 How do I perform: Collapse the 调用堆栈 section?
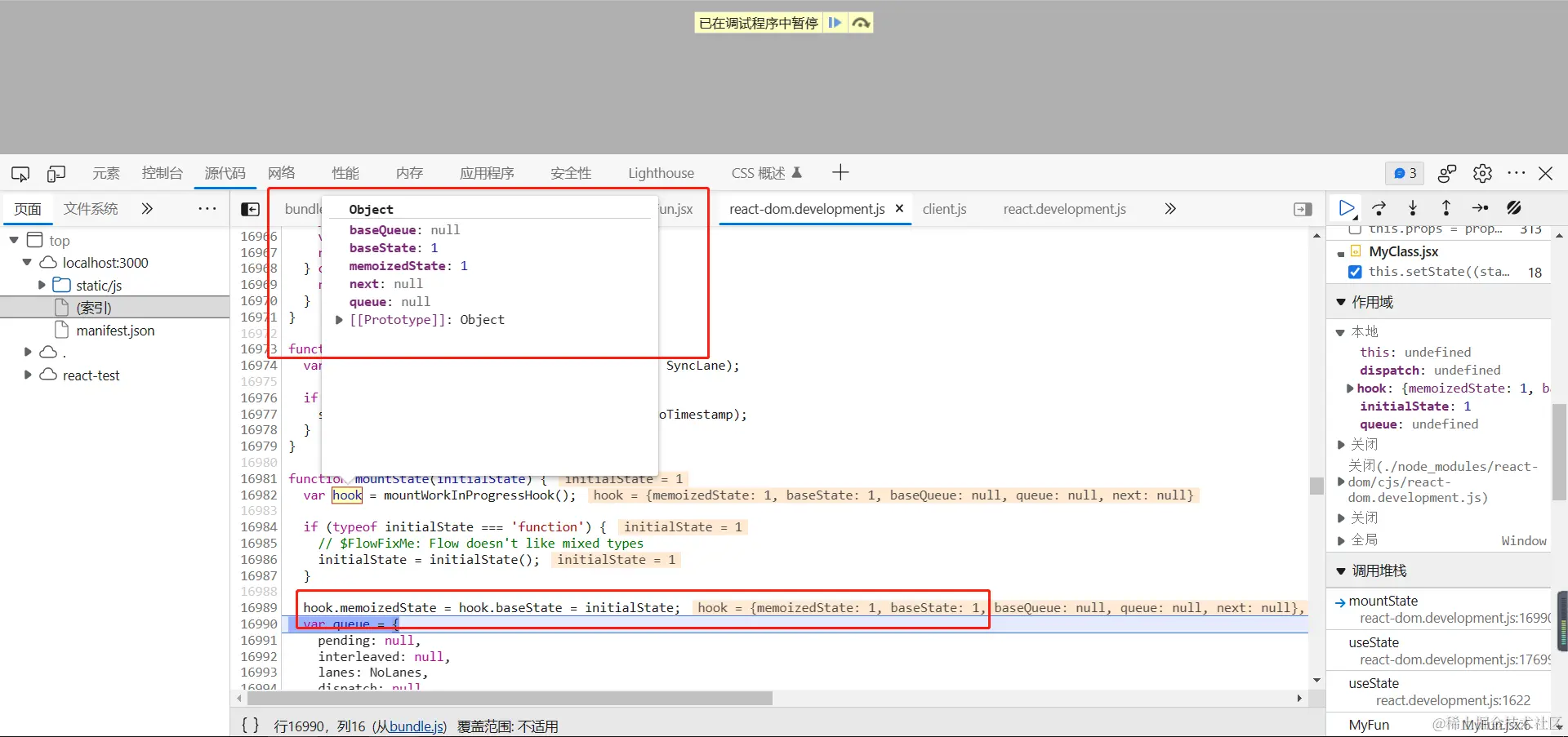coord(1340,571)
